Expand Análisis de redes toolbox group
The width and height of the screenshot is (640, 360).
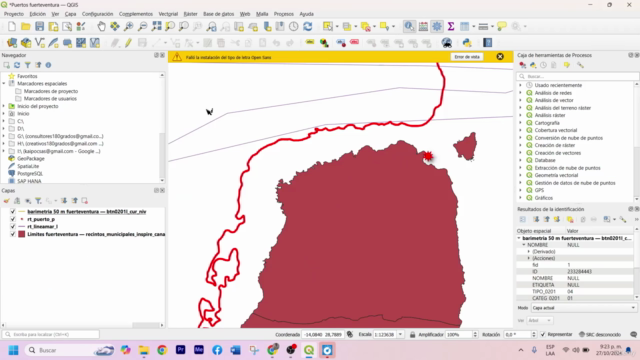click(x=520, y=93)
